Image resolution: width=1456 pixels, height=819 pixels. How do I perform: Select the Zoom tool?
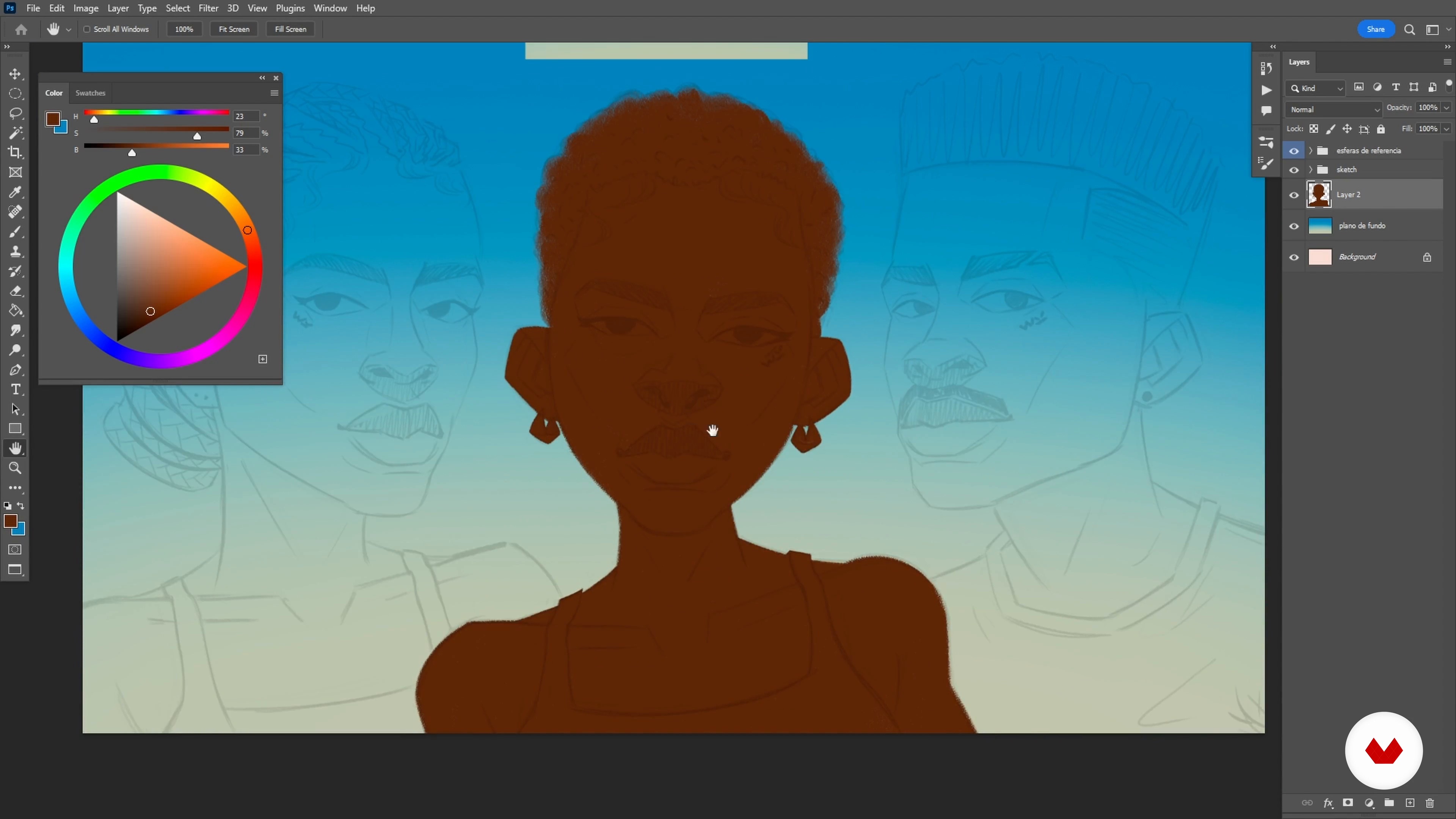coord(15,468)
